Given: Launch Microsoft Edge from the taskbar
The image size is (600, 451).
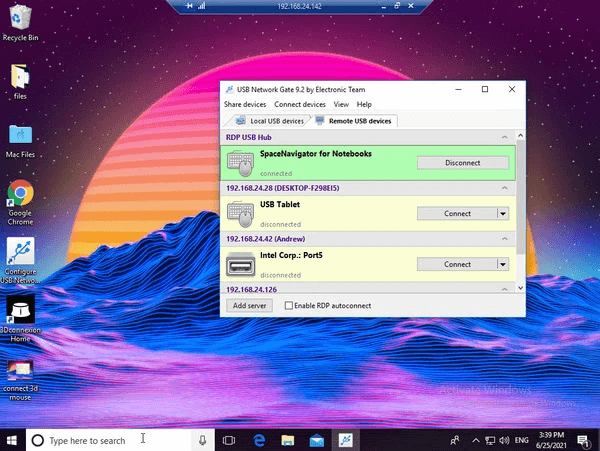Looking at the screenshot, I should (258, 440).
